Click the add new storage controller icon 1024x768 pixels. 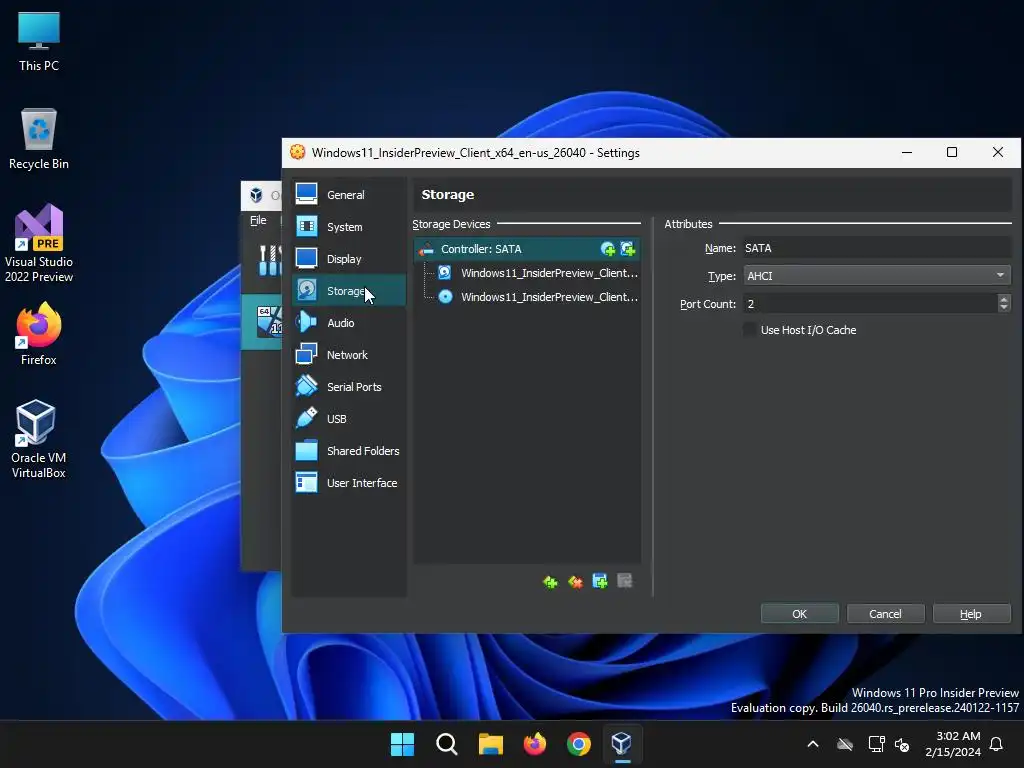(550, 581)
